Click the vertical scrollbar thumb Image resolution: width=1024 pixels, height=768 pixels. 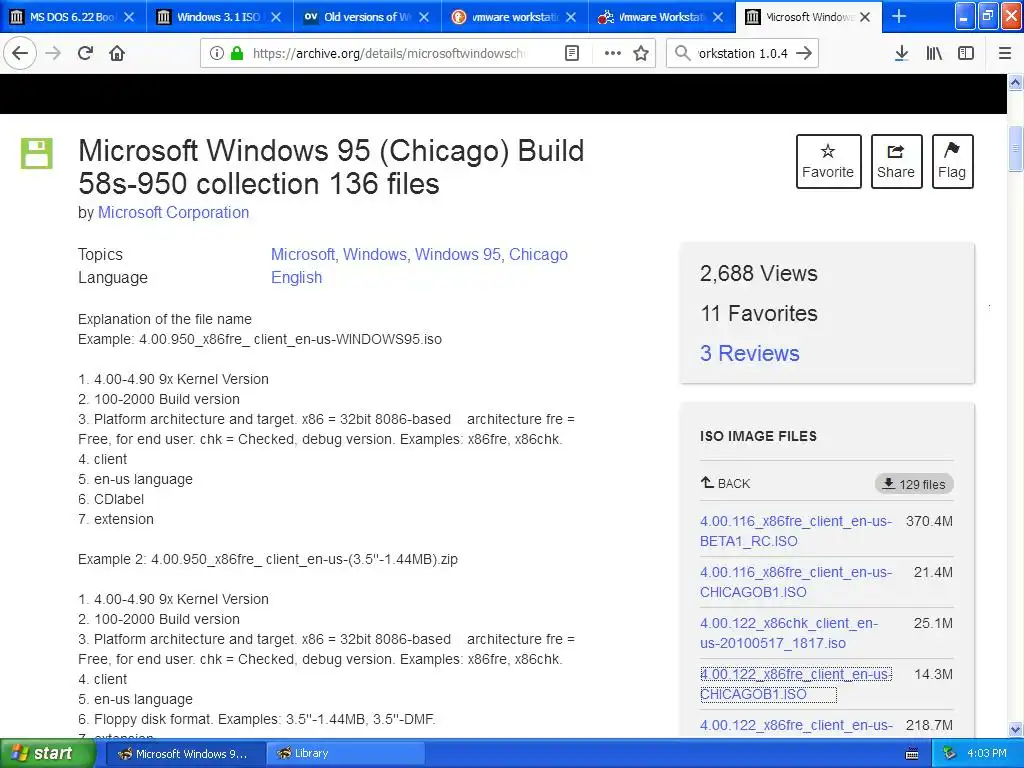click(x=1016, y=149)
